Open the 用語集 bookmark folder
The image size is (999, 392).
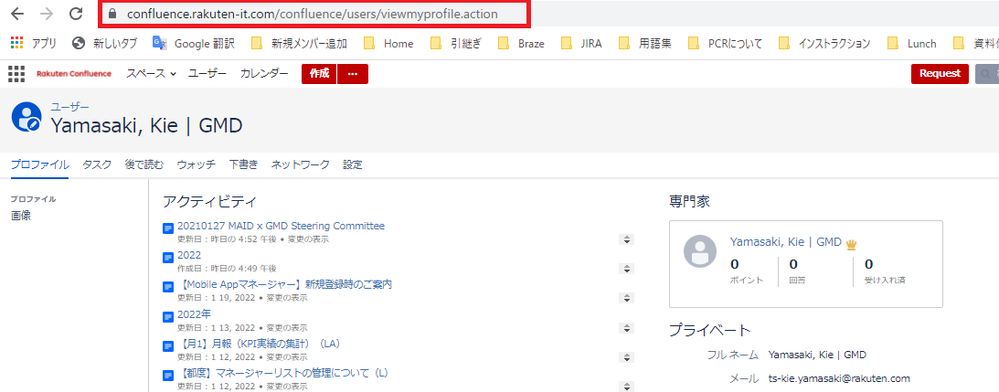pos(645,43)
